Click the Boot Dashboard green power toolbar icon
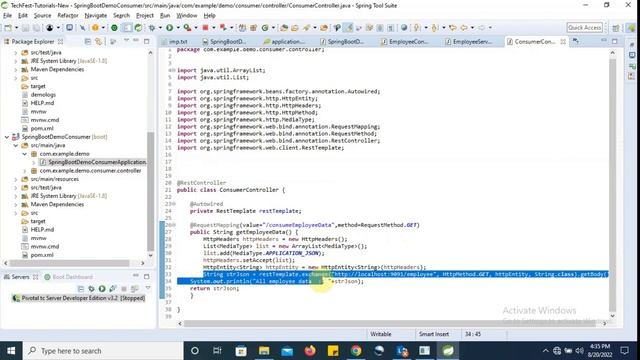The height and width of the screenshot is (360, 640). pyautogui.click(x=114, y=28)
